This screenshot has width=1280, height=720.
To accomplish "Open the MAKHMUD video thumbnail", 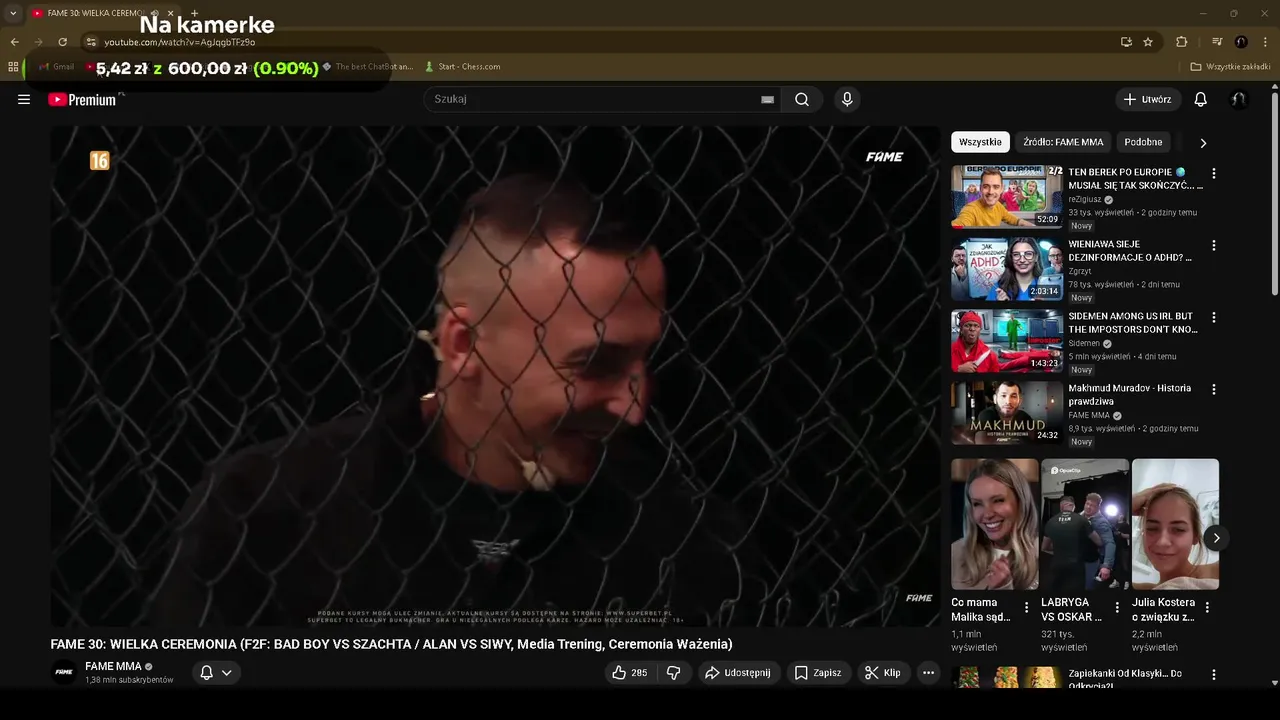I will click(1006, 413).
